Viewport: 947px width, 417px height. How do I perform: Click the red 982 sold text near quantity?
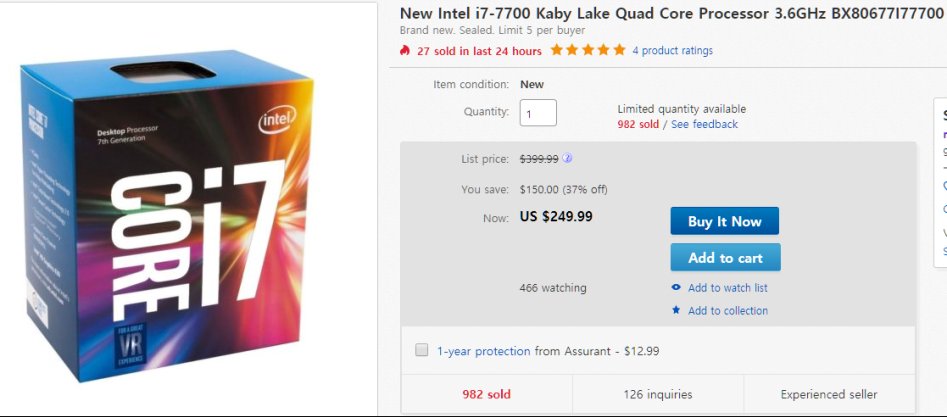(638, 124)
